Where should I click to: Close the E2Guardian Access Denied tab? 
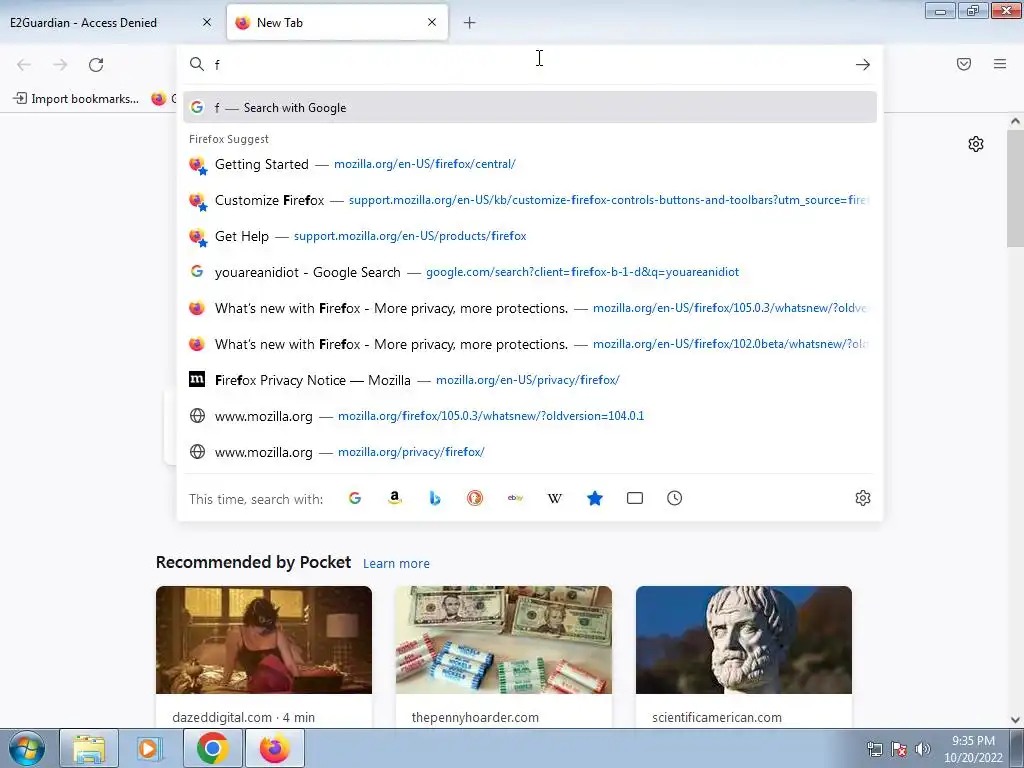click(207, 22)
